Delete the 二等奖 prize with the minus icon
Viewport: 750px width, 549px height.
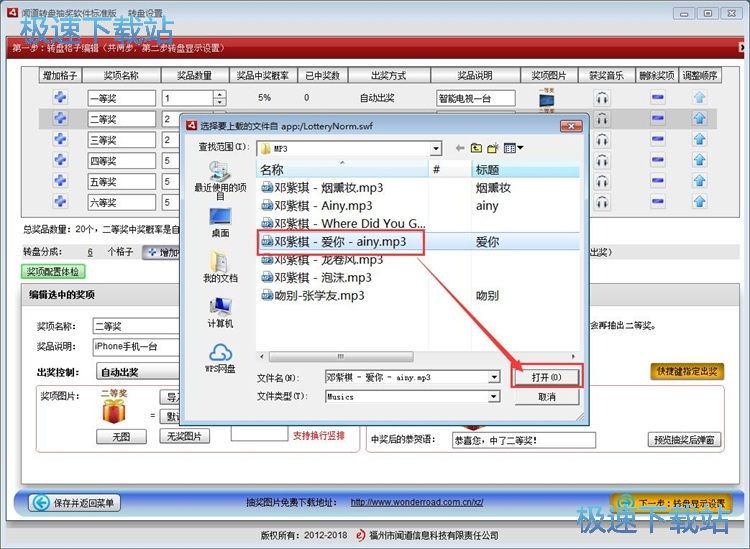coord(658,118)
